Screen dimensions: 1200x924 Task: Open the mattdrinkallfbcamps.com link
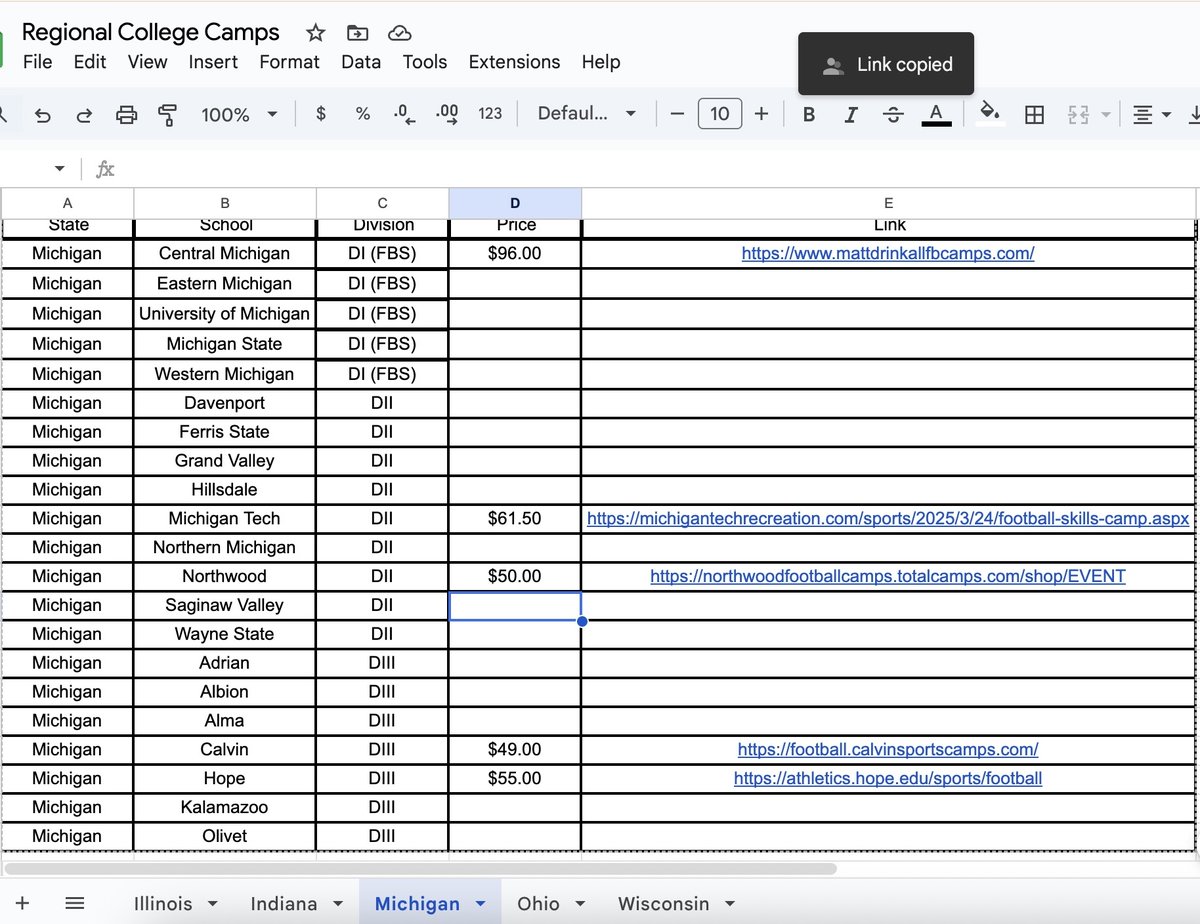(x=888, y=253)
